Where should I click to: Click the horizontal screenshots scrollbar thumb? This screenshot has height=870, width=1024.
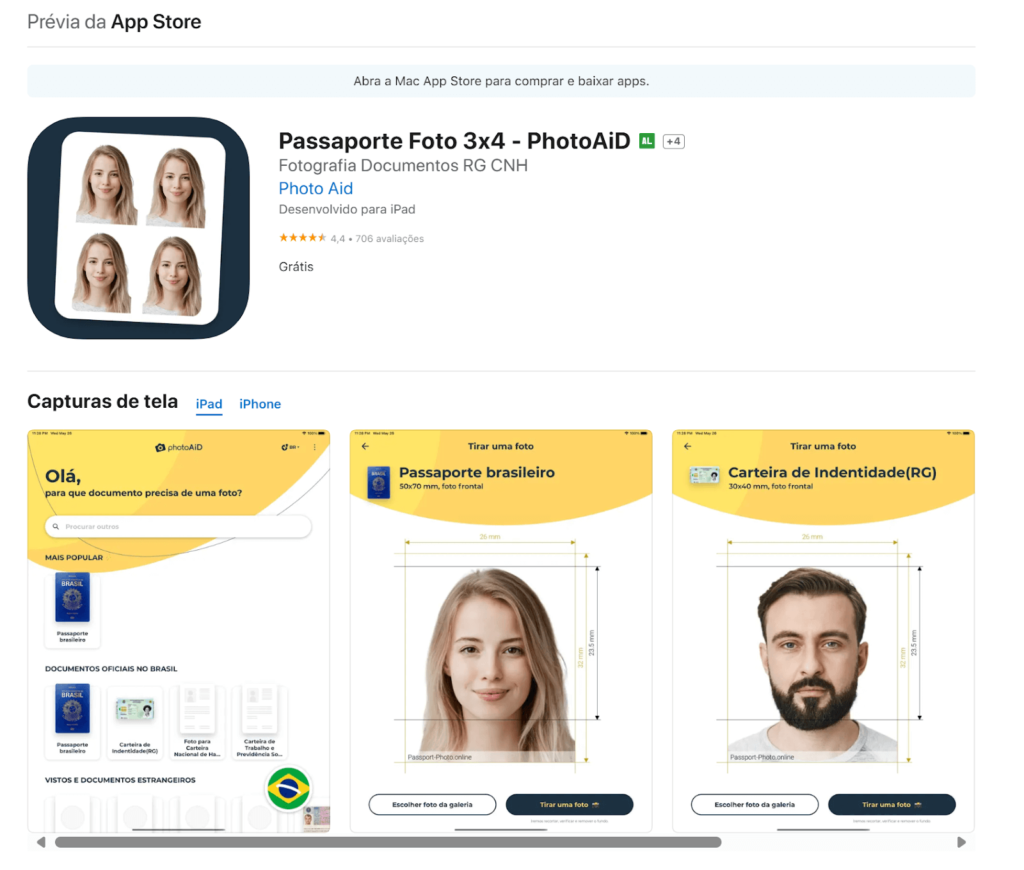click(388, 842)
